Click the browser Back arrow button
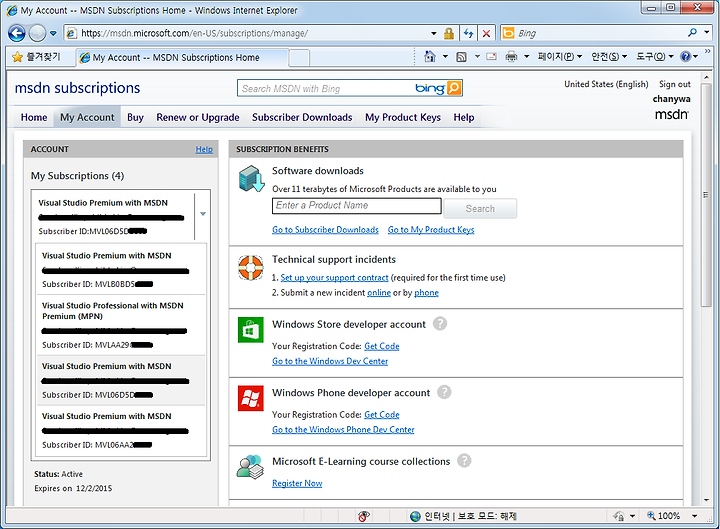The height and width of the screenshot is (529, 720). pyautogui.click(x=17, y=33)
